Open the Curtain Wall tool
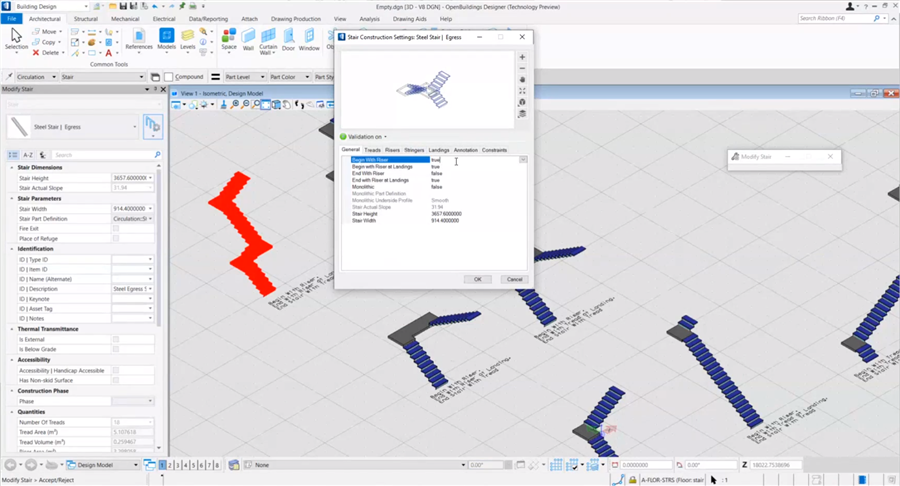Viewport: 900px width, 486px height. click(x=268, y=41)
